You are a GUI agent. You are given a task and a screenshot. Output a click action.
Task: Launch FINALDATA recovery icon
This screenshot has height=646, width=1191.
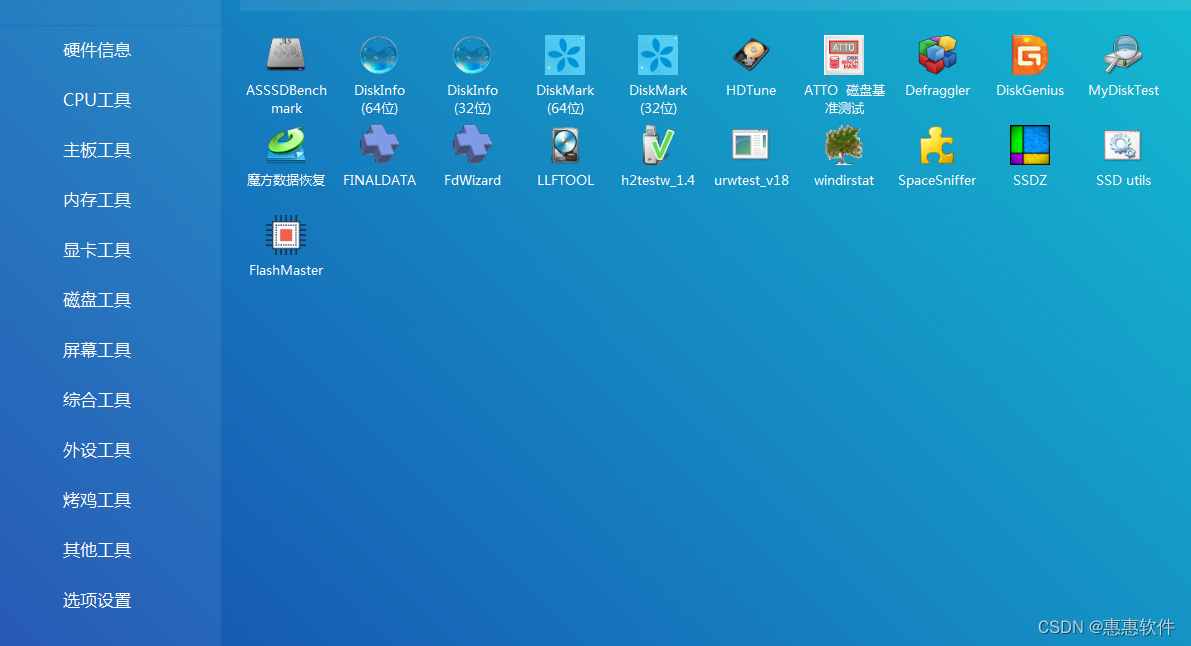pyautogui.click(x=379, y=145)
